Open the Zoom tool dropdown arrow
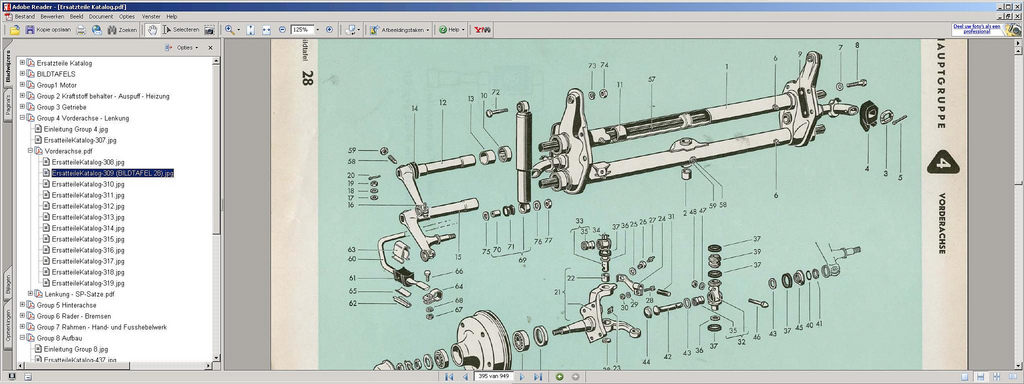1024x384 pixels. pos(238,30)
